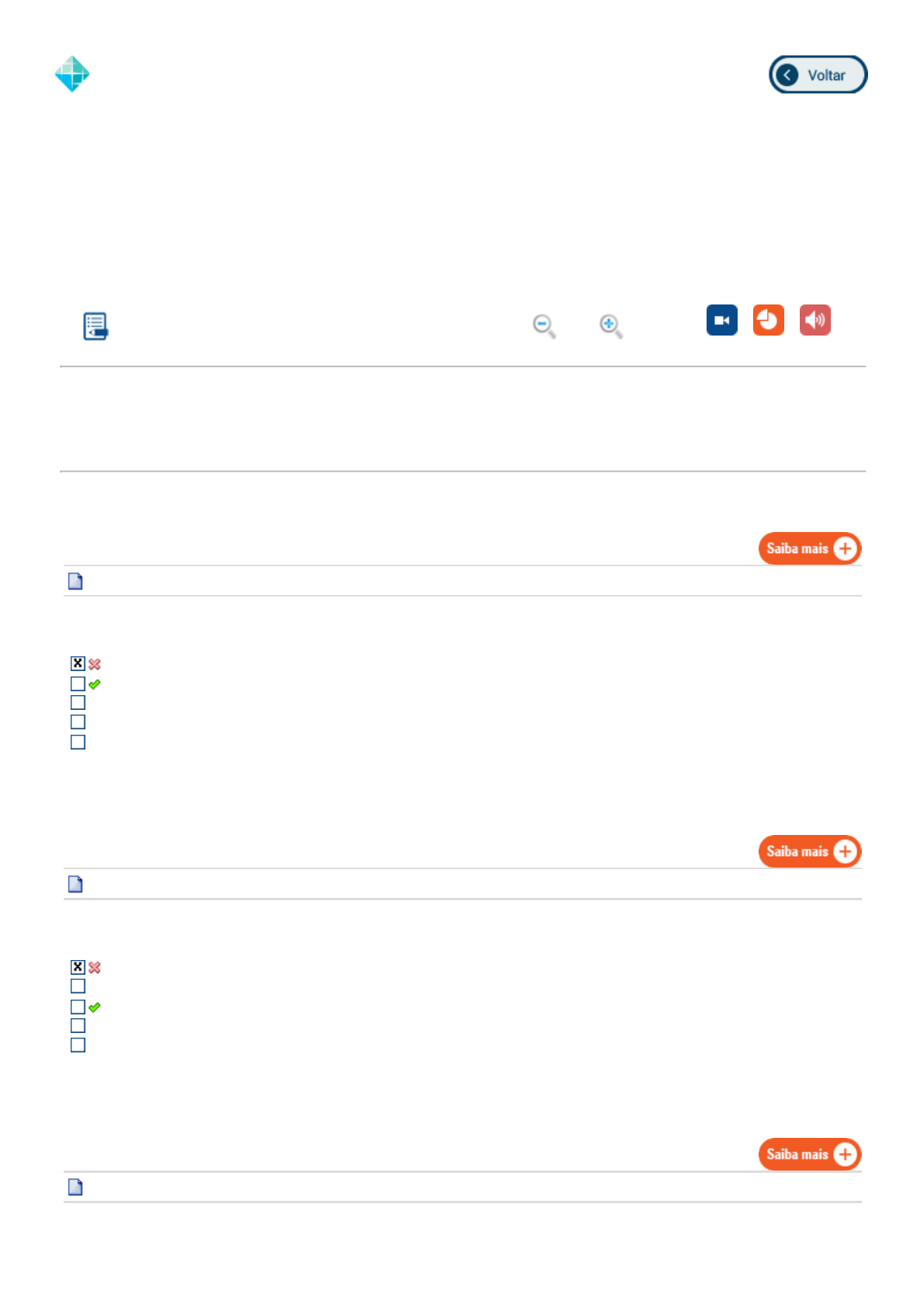The height and width of the screenshot is (1308, 924).
Task: Select the last checkbox in first question
Action: (x=78, y=743)
